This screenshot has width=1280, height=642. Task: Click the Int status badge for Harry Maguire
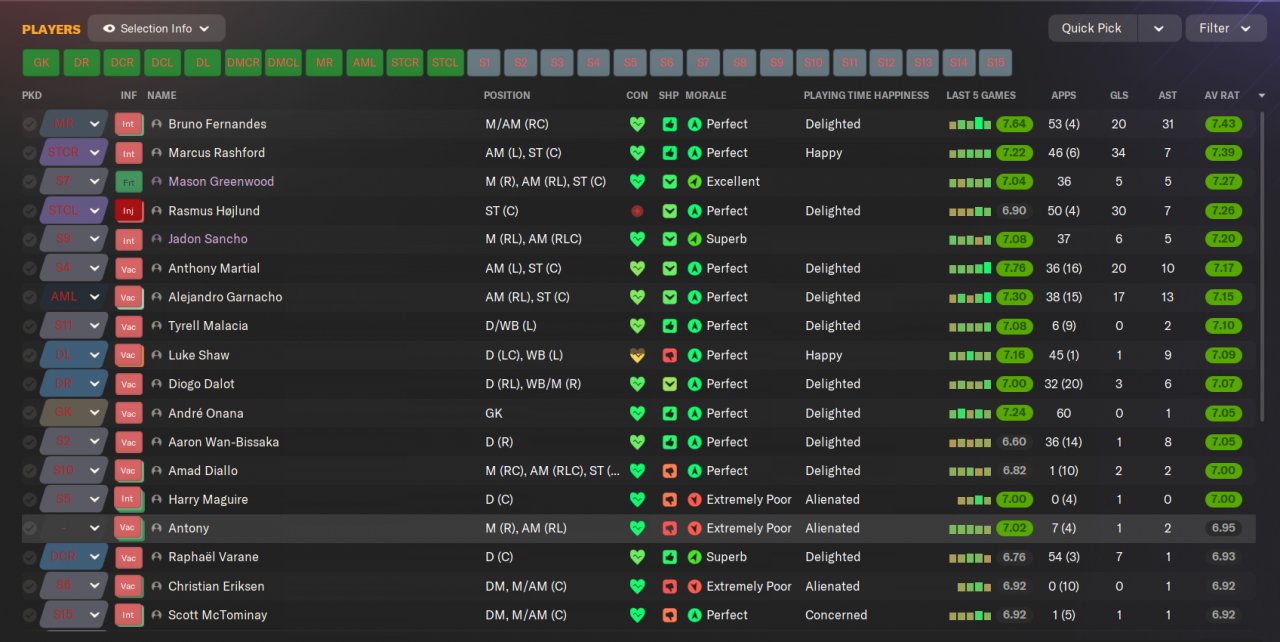[x=129, y=499]
